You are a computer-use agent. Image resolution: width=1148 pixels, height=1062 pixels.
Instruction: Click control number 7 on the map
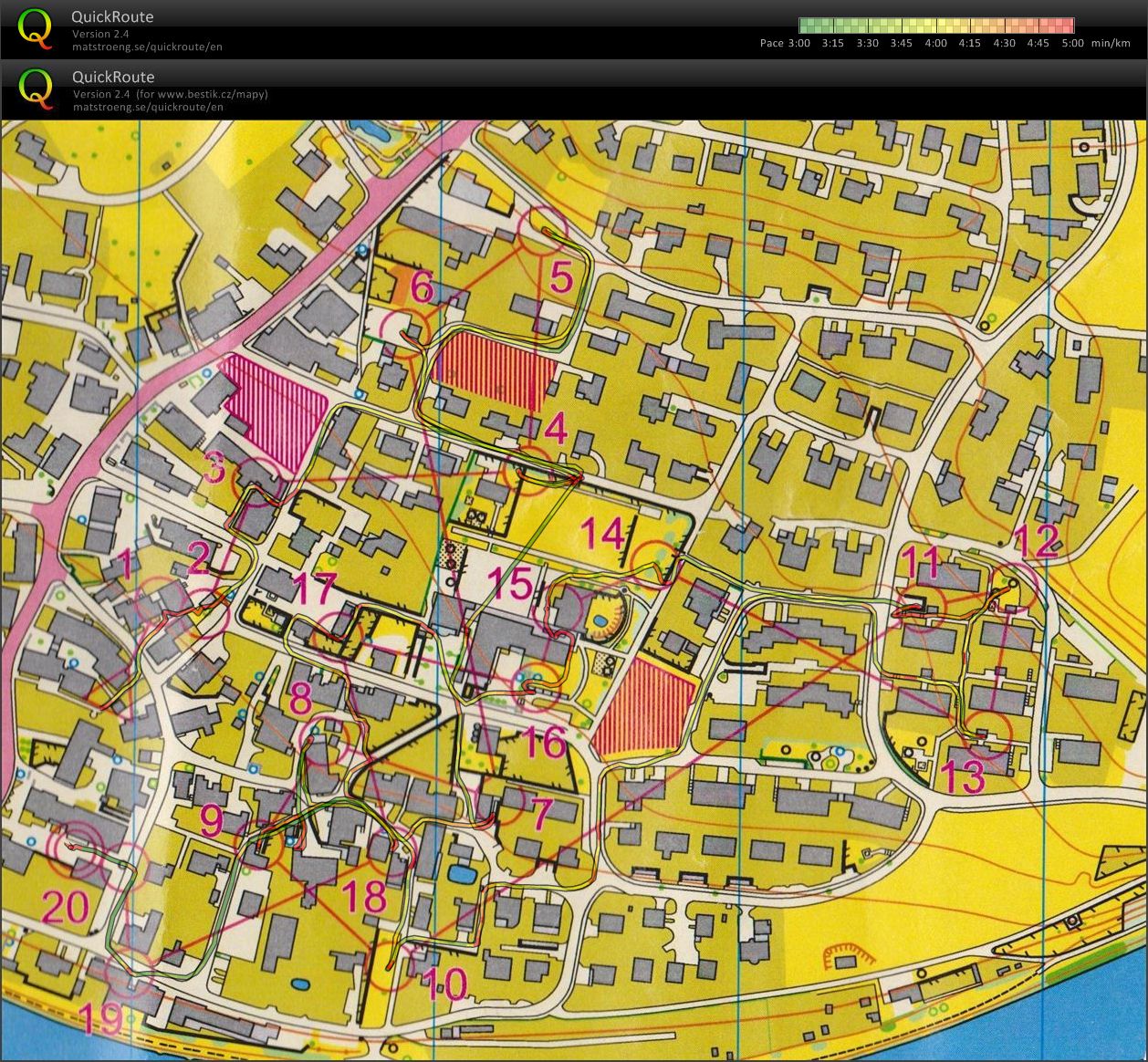click(541, 814)
